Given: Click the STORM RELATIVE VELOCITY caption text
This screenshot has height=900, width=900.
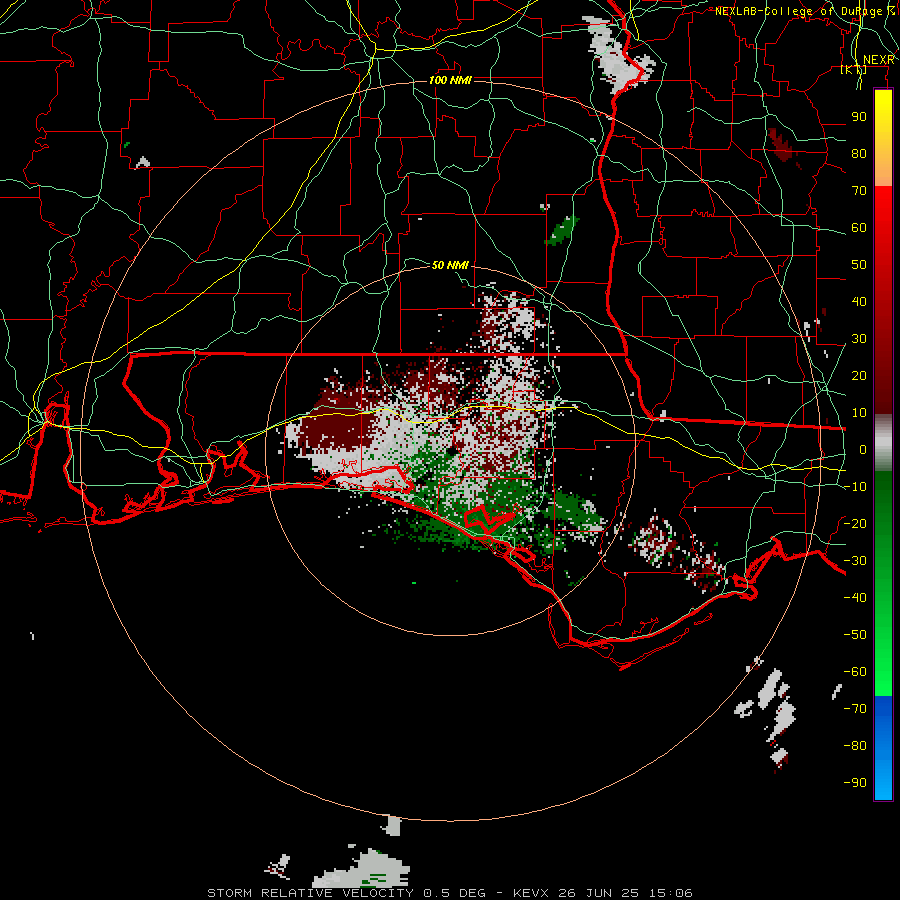Looking at the screenshot, I should [313, 893].
